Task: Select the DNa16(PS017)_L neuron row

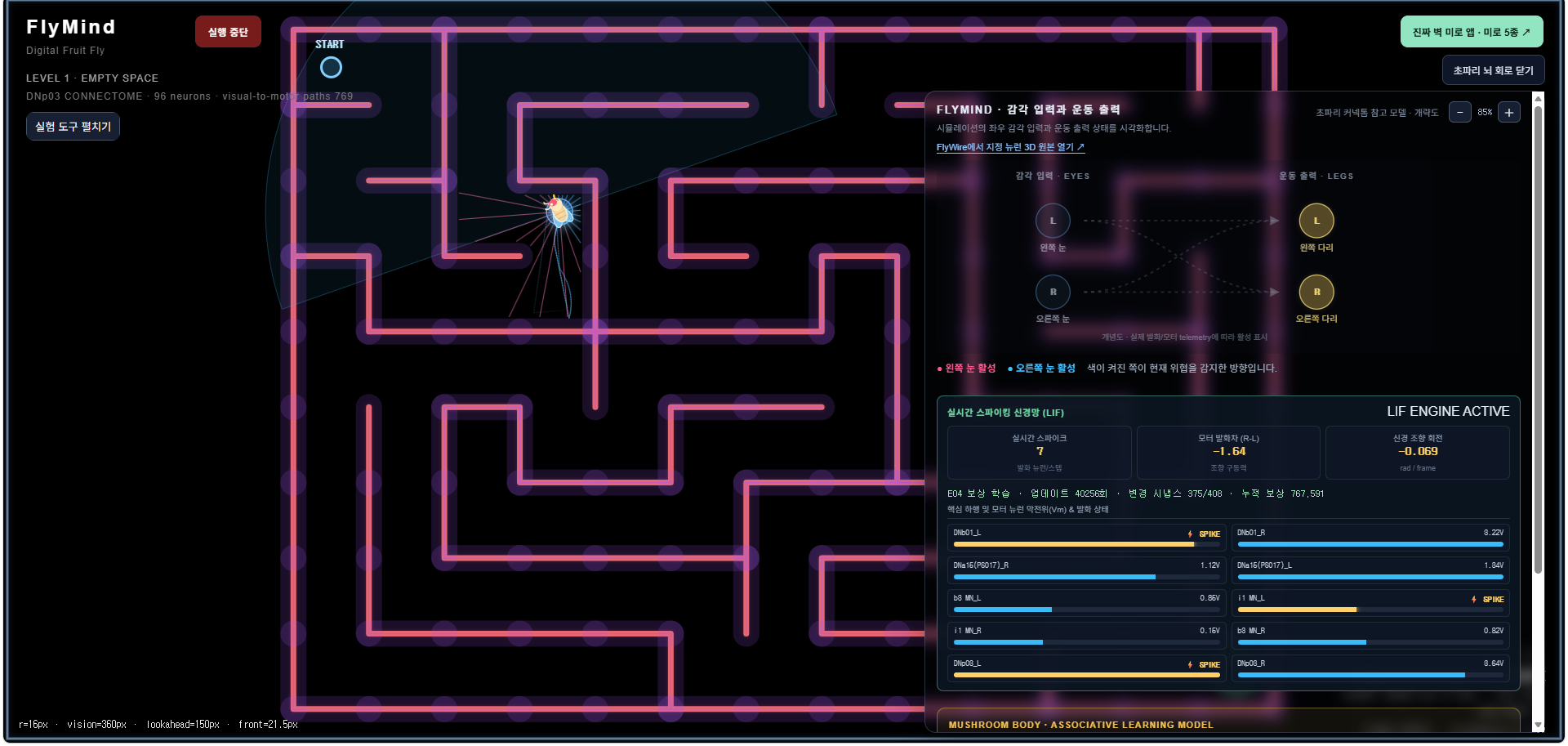Action: pos(1370,570)
